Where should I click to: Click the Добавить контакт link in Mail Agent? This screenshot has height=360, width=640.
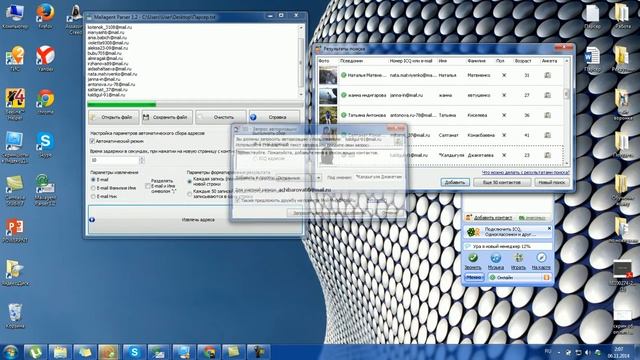coord(493,218)
